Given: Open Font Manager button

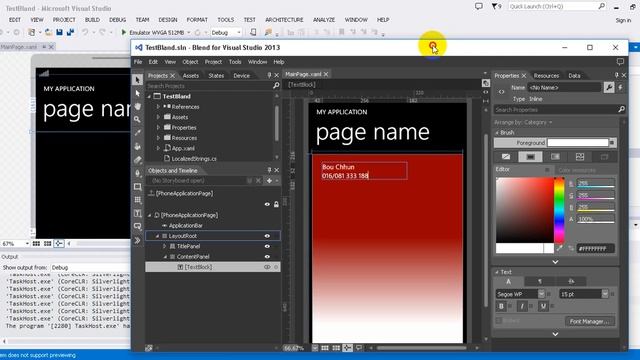Looking at the screenshot, I should [589, 321].
